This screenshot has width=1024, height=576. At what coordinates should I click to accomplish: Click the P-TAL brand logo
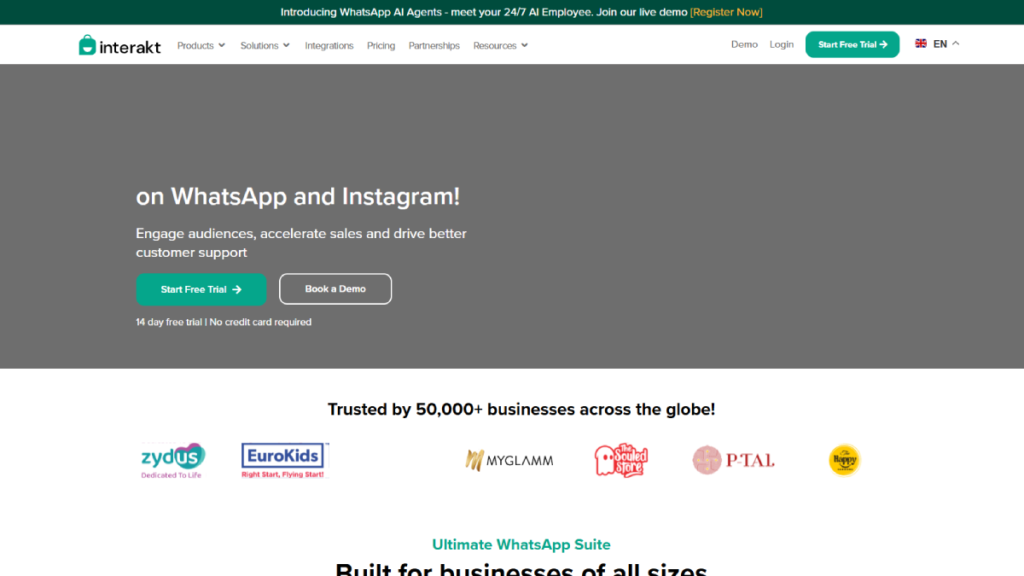733,460
